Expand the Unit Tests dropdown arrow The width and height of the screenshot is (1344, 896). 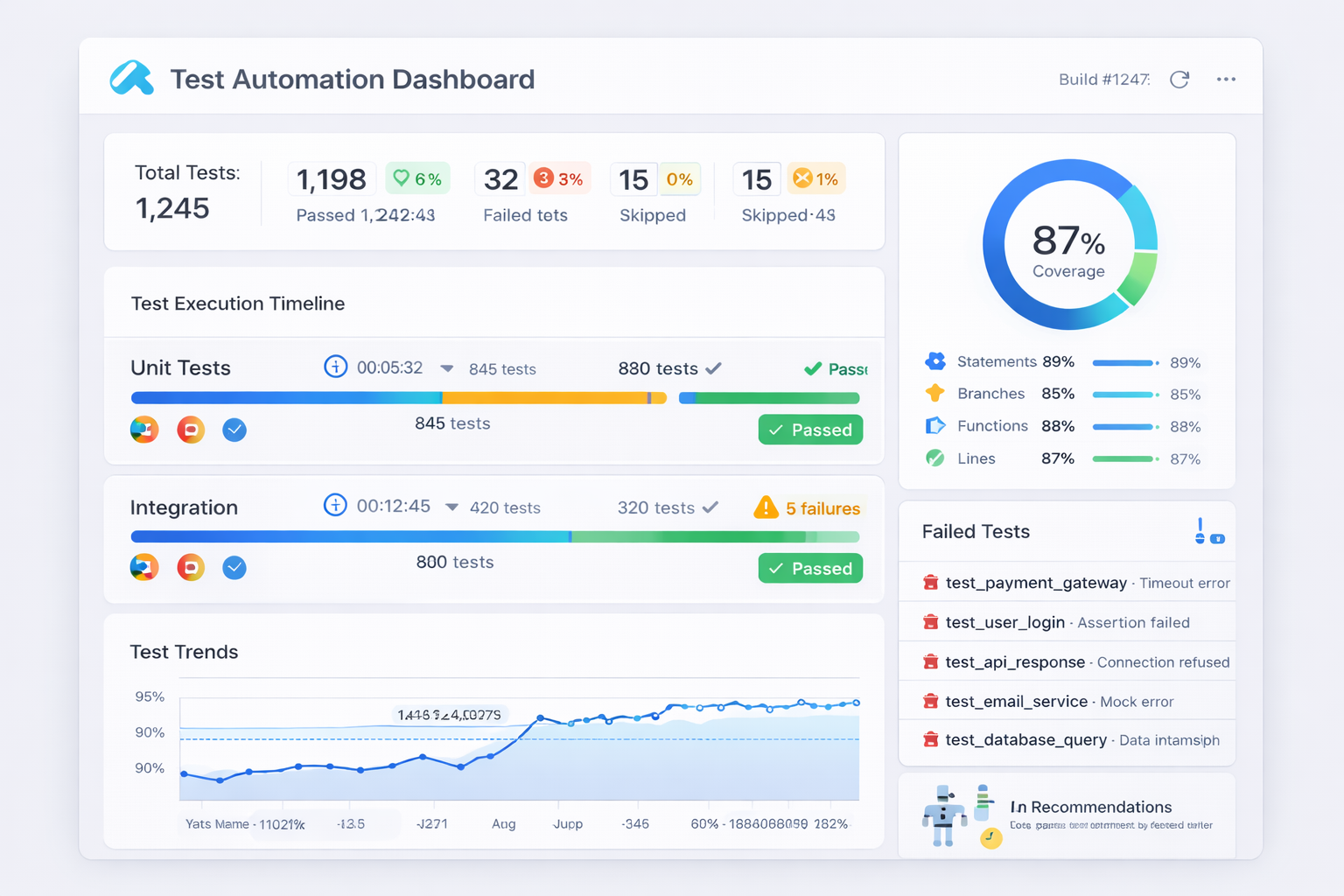[447, 368]
